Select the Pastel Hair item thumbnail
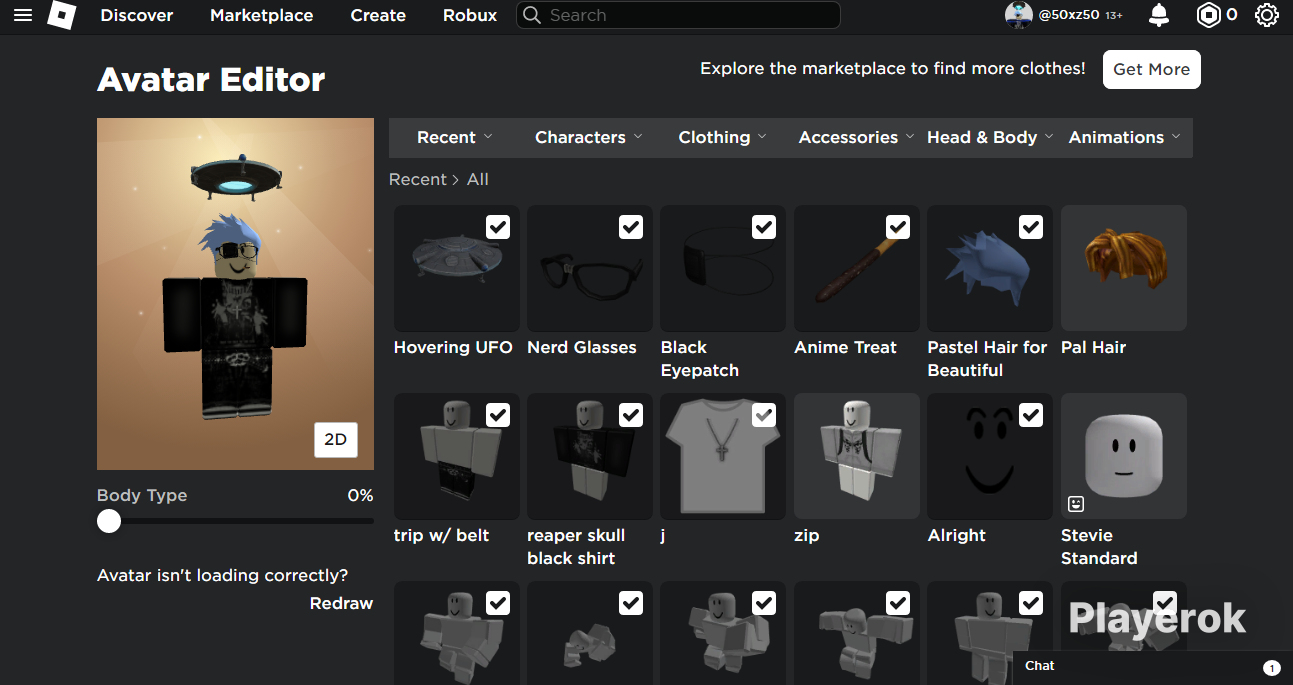This screenshot has width=1293, height=685. pyautogui.click(x=990, y=268)
